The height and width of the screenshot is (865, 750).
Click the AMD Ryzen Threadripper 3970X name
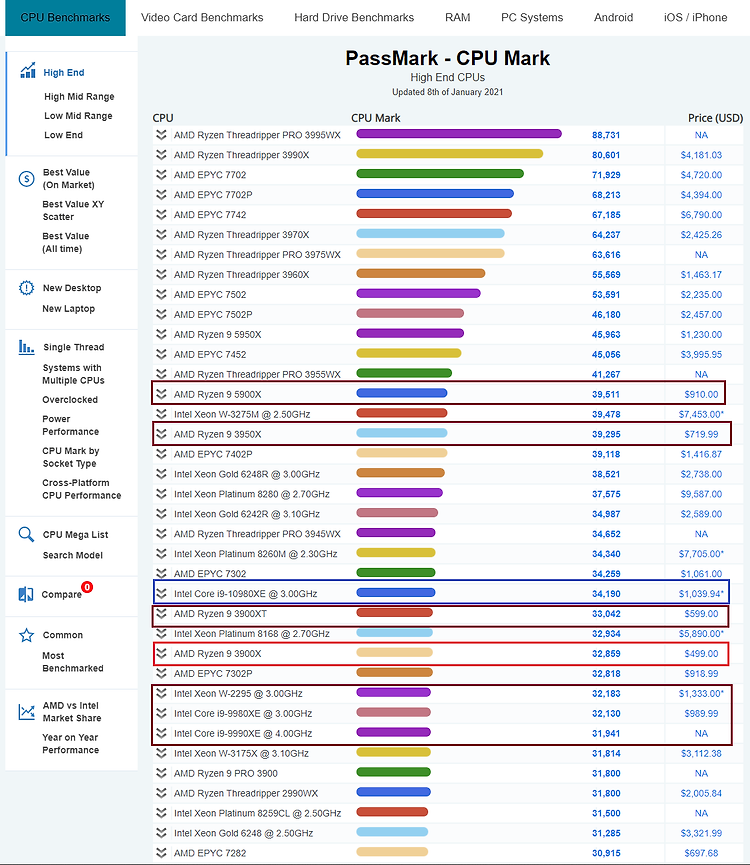(242, 234)
